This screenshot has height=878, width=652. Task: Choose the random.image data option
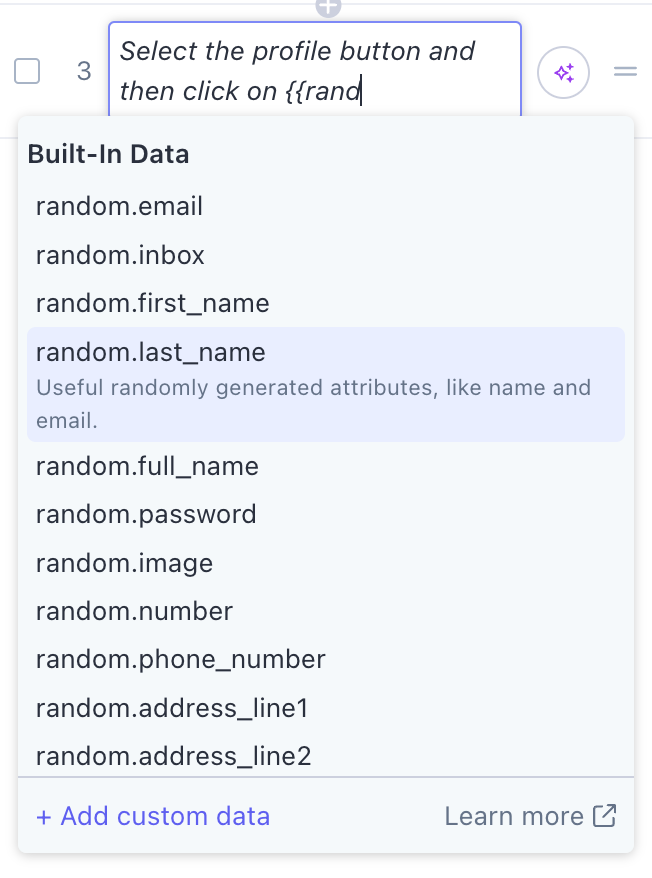click(x=124, y=563)
